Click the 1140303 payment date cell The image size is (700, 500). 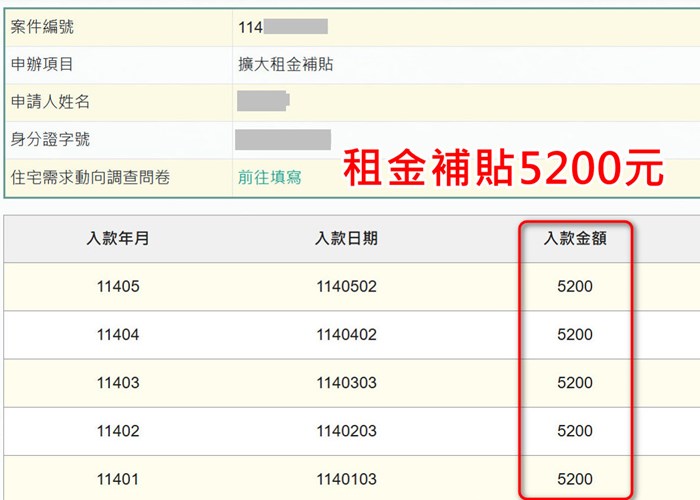(345, 383)
